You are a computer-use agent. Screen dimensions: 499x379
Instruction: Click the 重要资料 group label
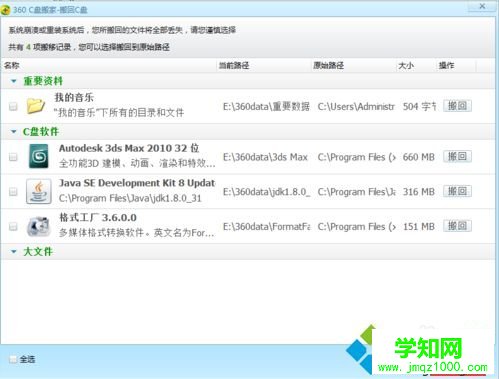tap(43, 81)
